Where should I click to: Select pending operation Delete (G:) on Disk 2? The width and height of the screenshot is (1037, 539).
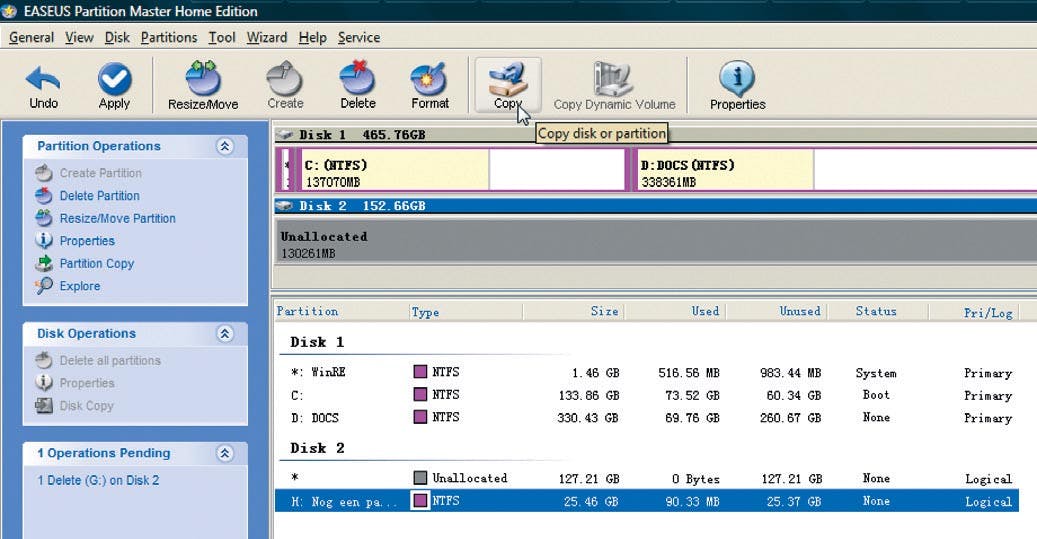click(x=98, y=481)
